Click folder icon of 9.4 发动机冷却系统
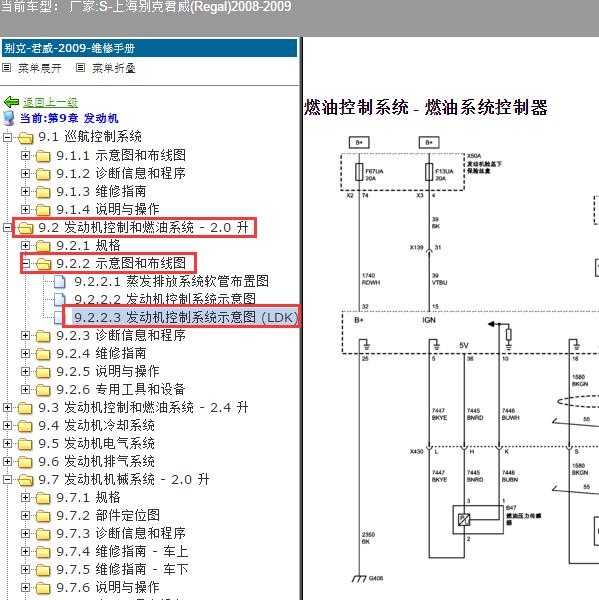 click(x=25, y=426)
